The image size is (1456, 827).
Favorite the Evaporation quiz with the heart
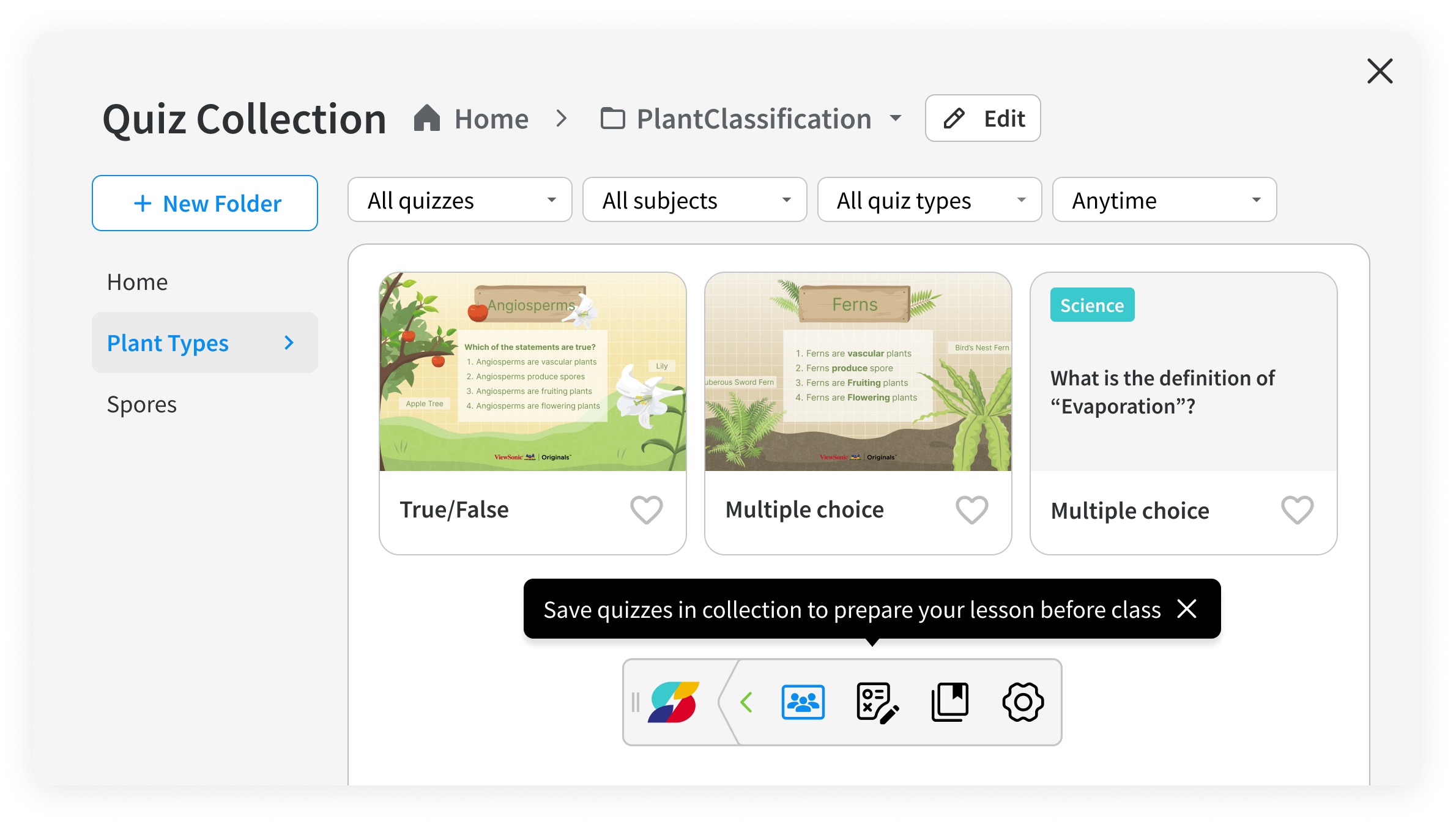point(1297,510)
